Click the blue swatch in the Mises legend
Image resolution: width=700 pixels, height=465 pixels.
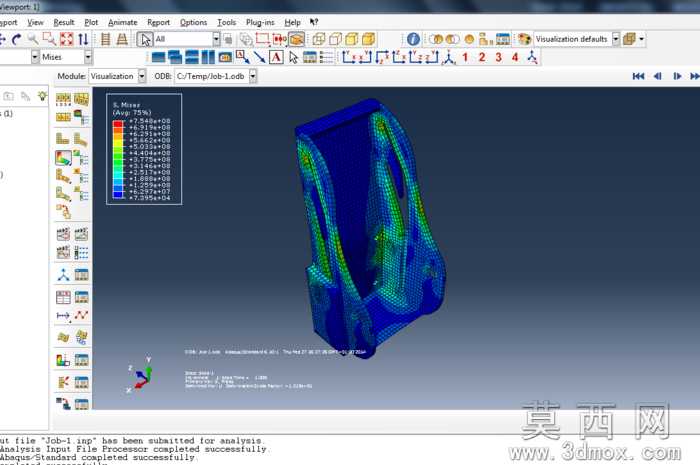coord(118,195)
